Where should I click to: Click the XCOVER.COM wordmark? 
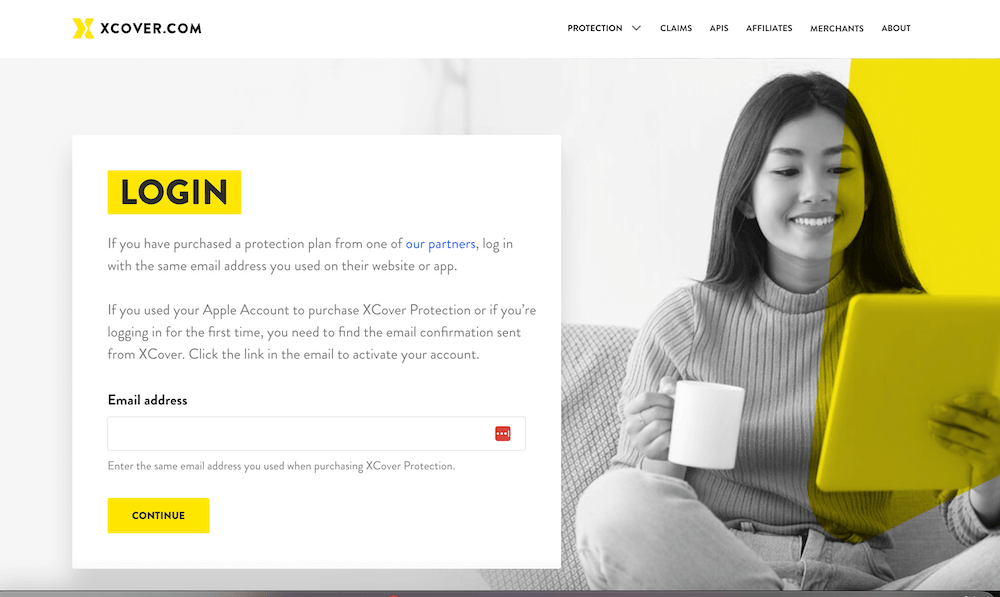pos(151,28)
